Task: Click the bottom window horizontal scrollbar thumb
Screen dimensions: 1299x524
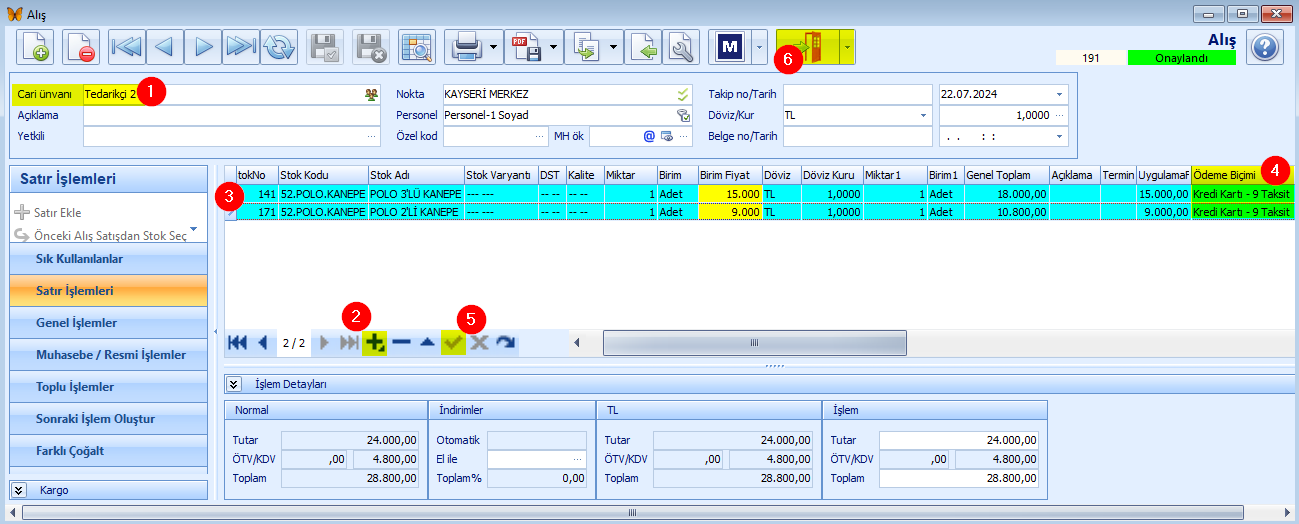Action: coord(633,512)
